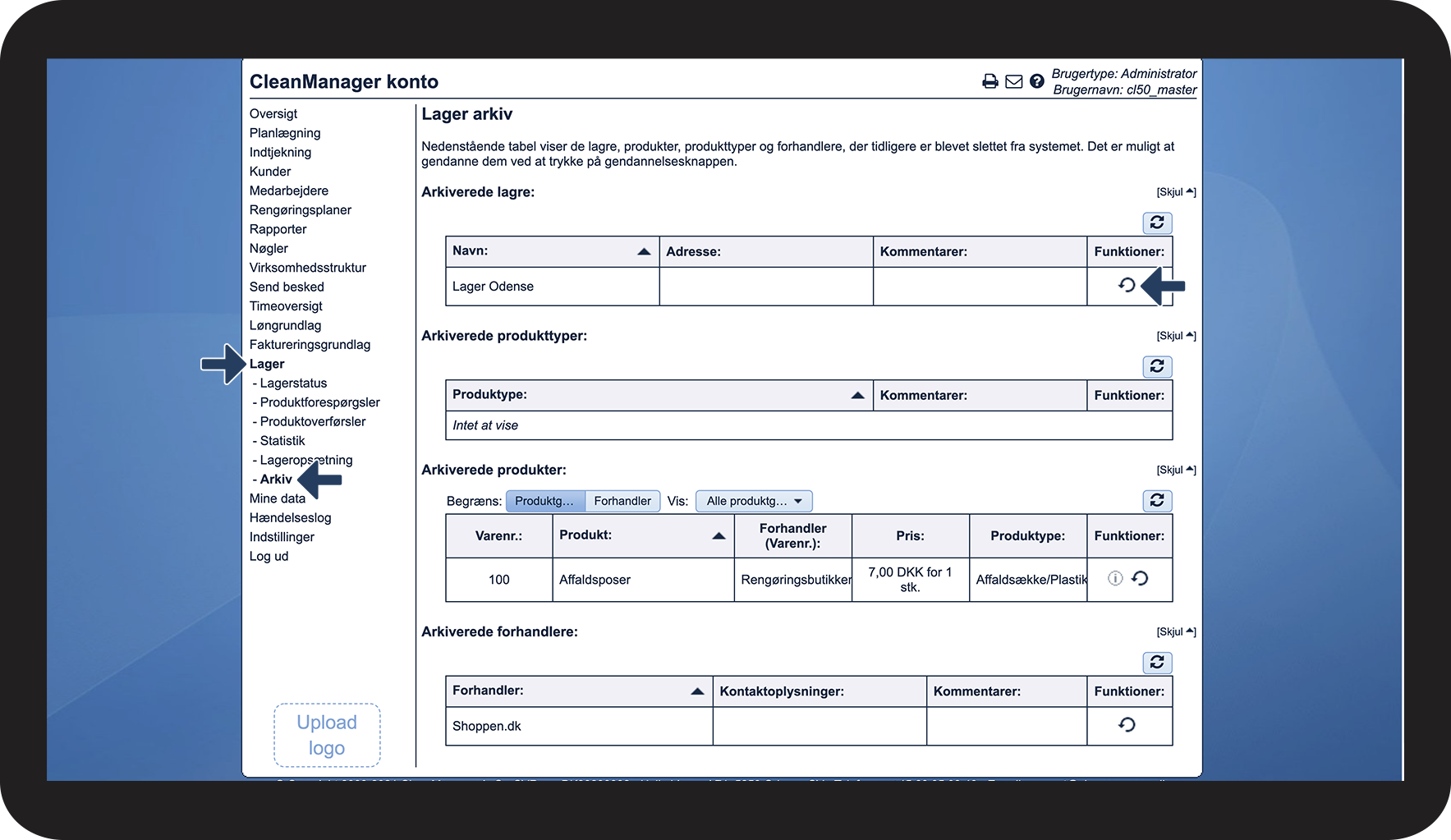The height and width of the screenshot is (840, 1451).
Task: Collapse the Arkiverede lagre section
Action: pyautogui.click(x=1175, y=192)
